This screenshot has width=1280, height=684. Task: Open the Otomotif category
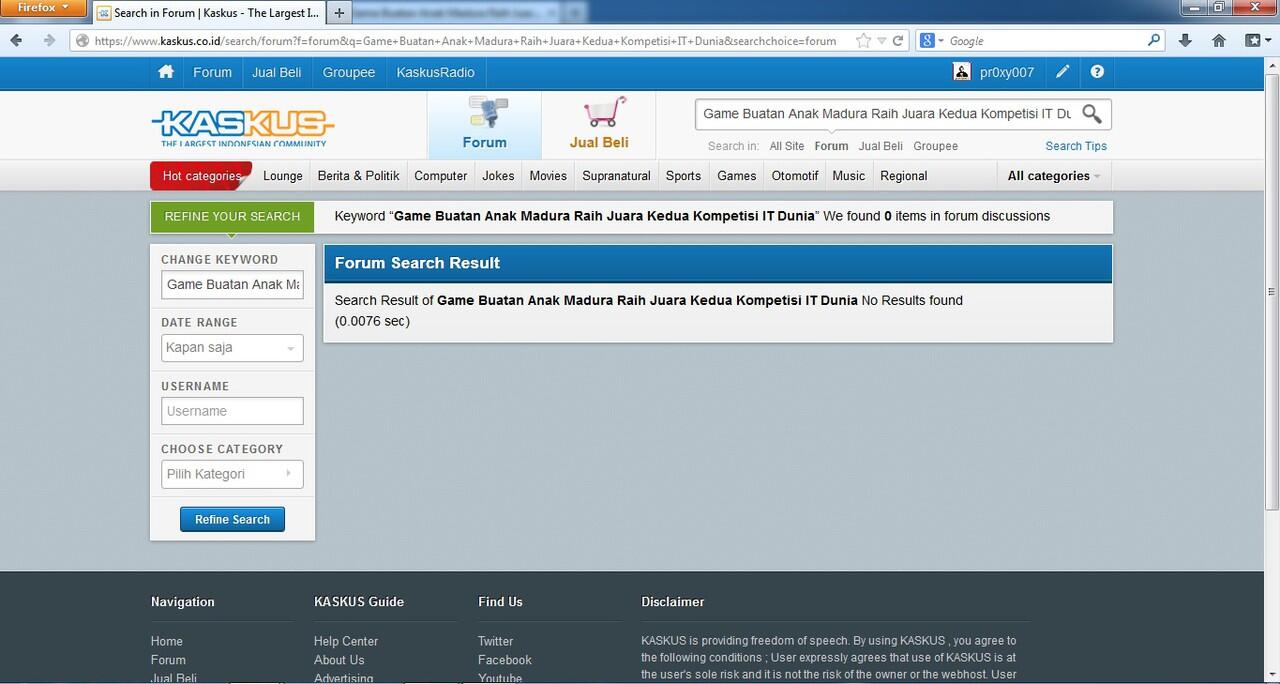795,176
